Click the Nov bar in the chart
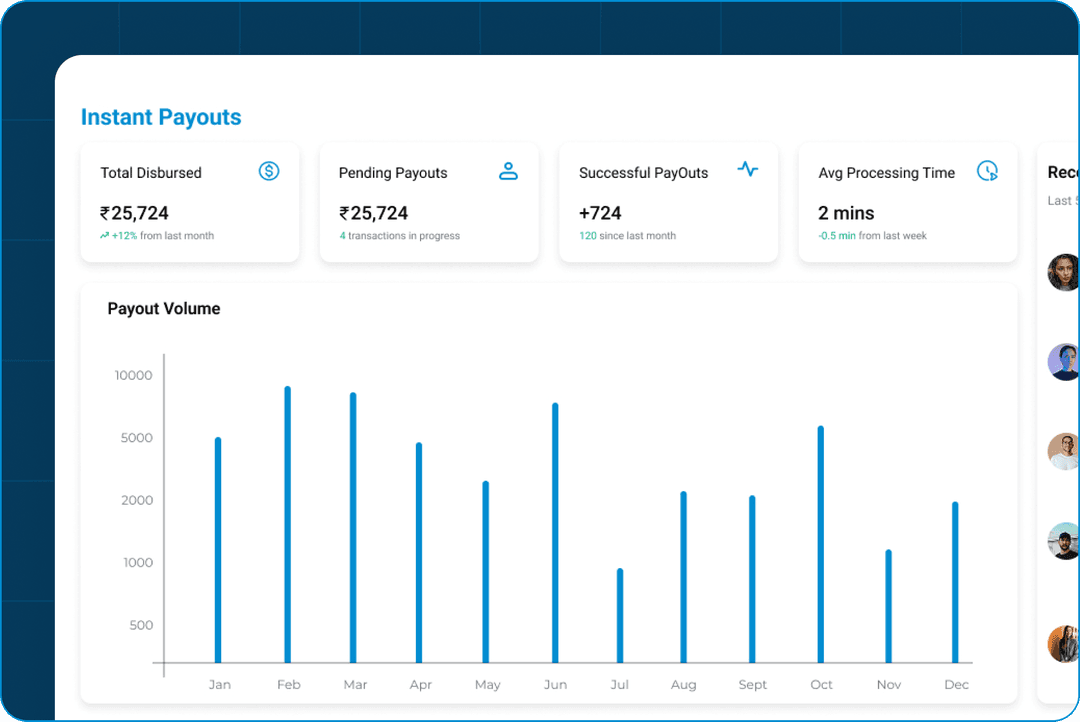 coord(889,606)
